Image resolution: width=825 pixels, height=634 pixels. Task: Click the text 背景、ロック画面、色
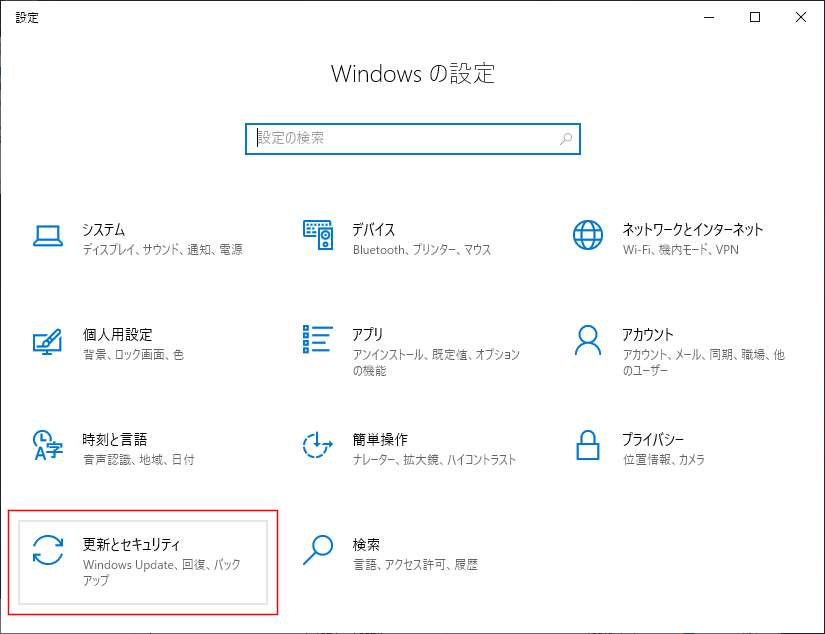click(133, 355)
